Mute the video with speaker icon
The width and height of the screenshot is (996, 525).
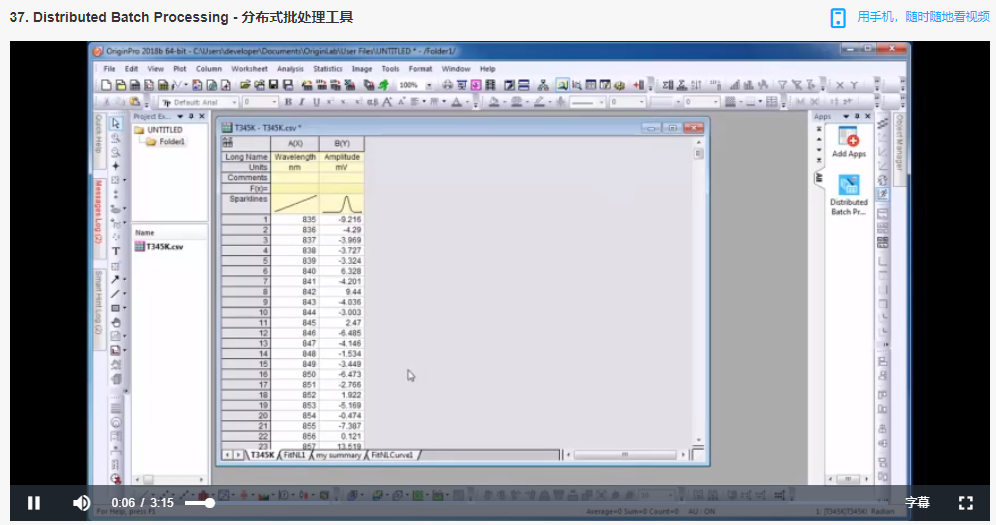(x=81, y=503)
